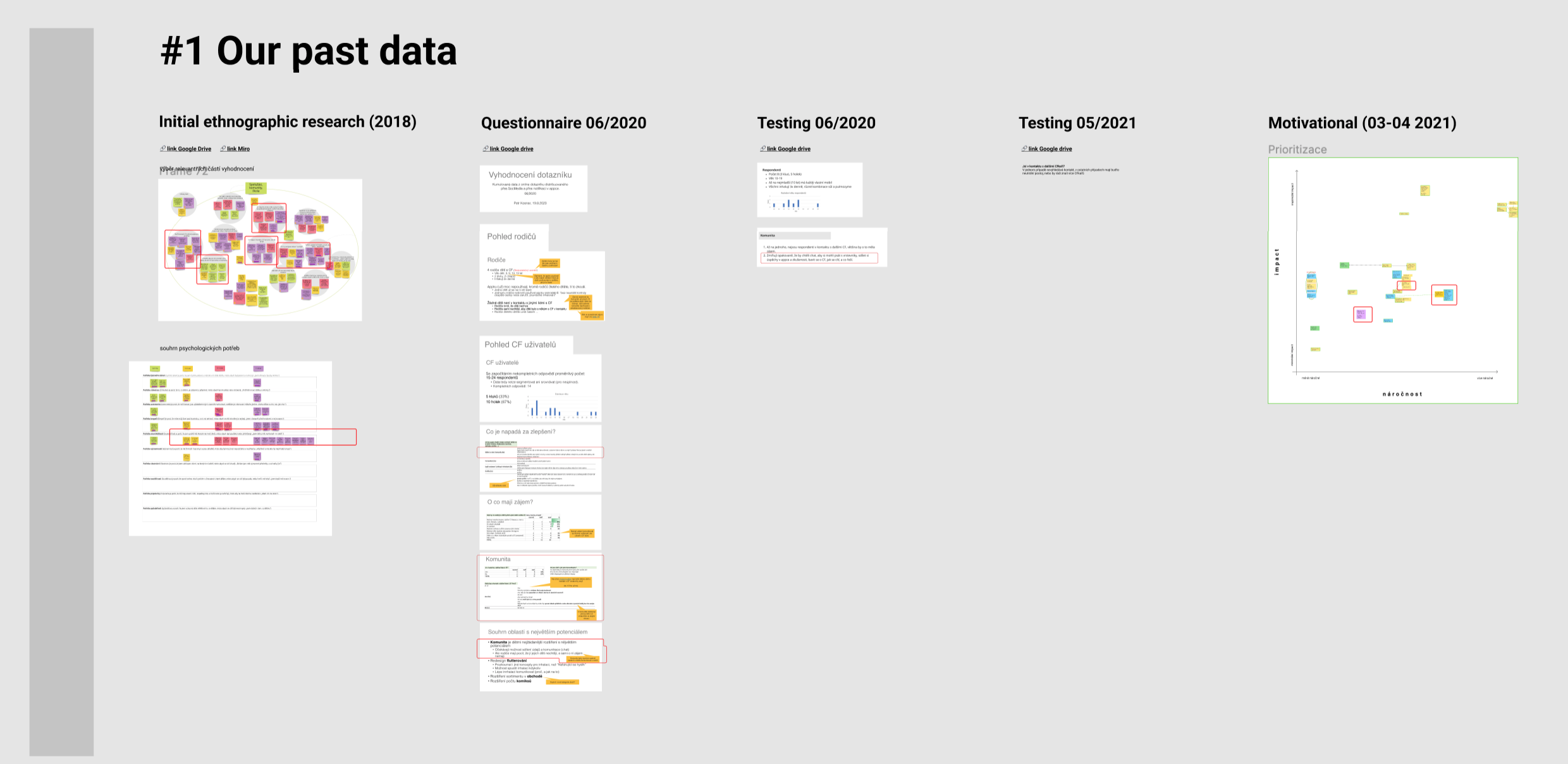Select the souhrn psychologických potřeb label
This screenshot has height=764, width=1568.
click(199, 348)
